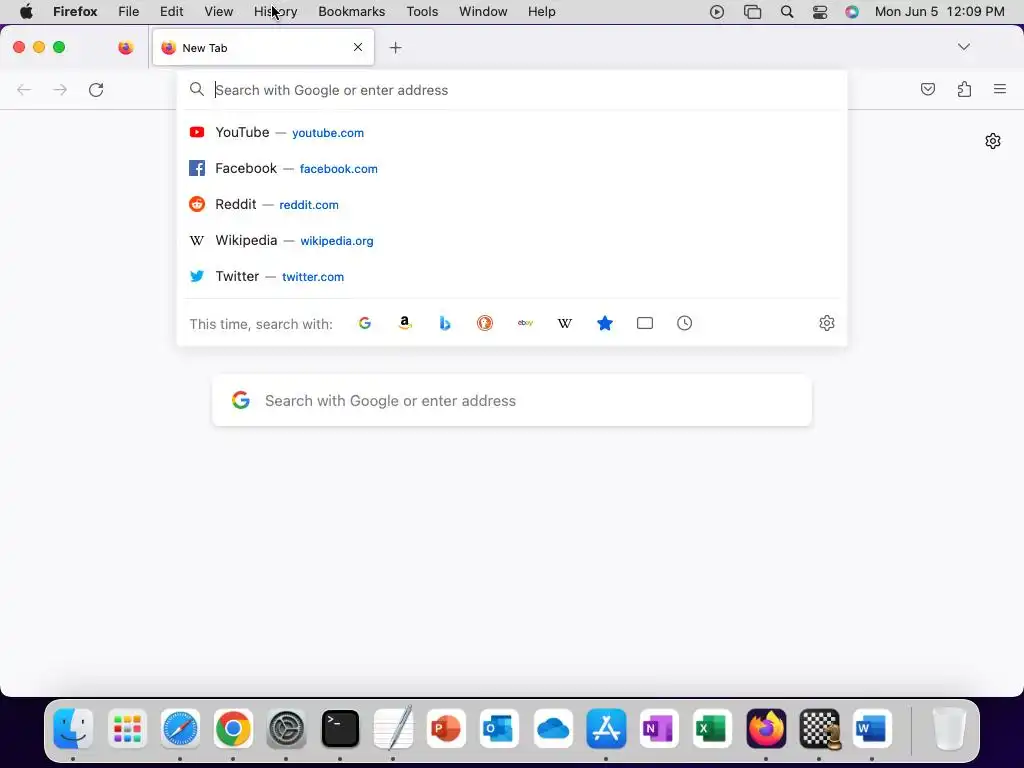This screenshot has height=768, width=1024.
Task: Go forward one page arrow
Action: point(60,89)
